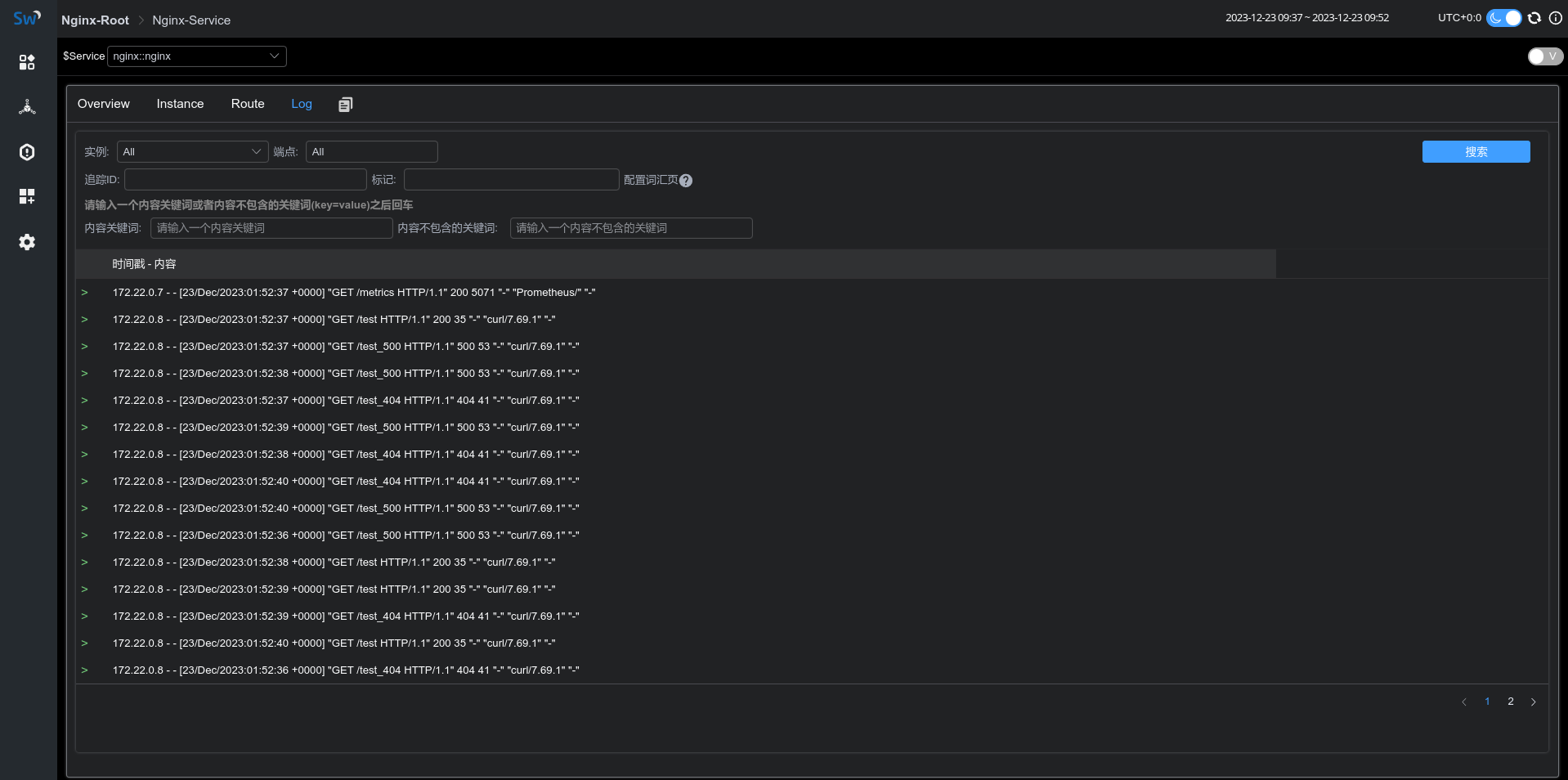Open the settings panel
The width and height of the screenshot is (1568, 780).
point(27,242)
